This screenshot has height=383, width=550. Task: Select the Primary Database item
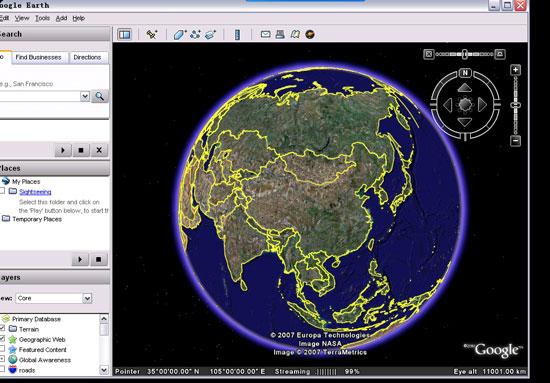click(36, 319)
